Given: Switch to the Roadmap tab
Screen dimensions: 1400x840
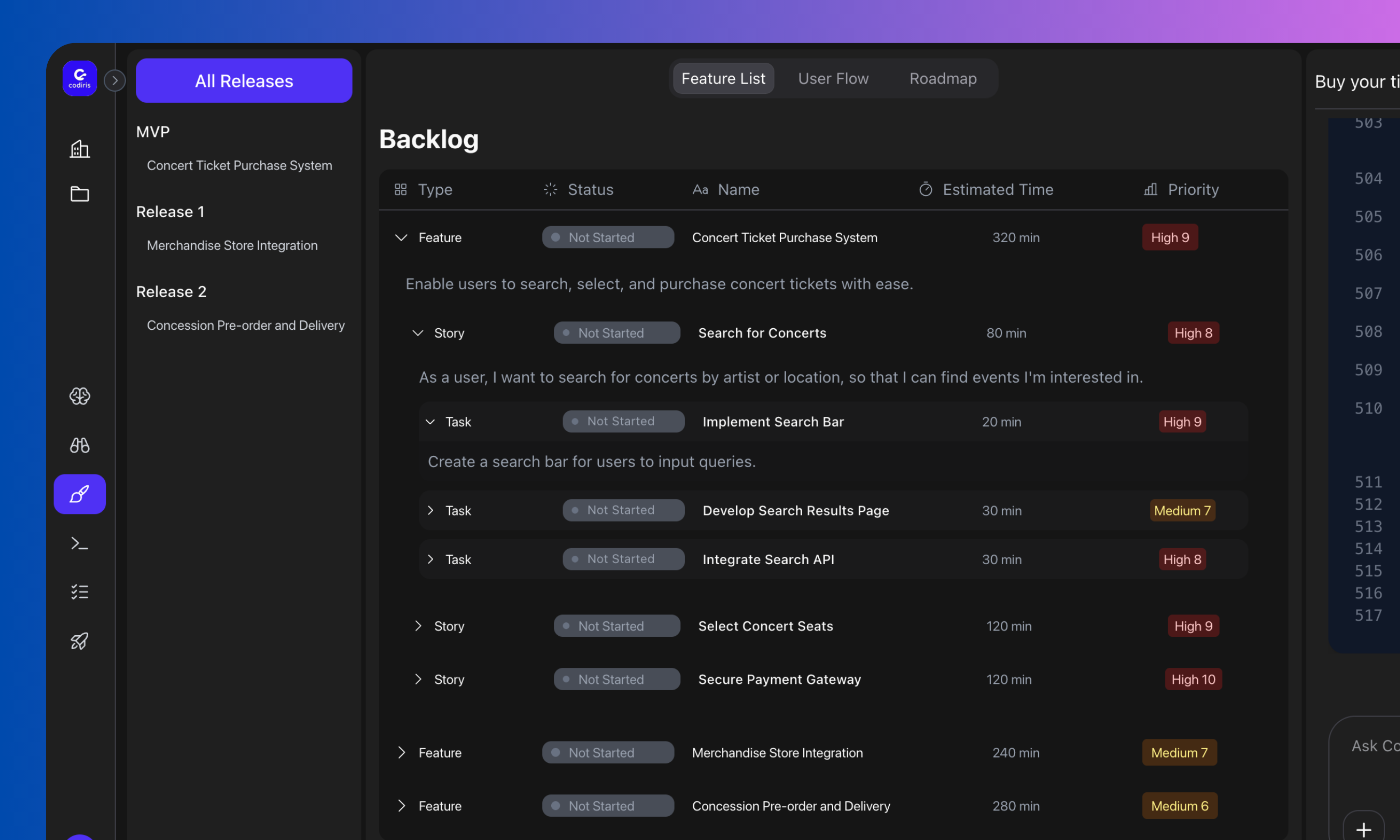Looking at the screenshot, I should 943,79.
